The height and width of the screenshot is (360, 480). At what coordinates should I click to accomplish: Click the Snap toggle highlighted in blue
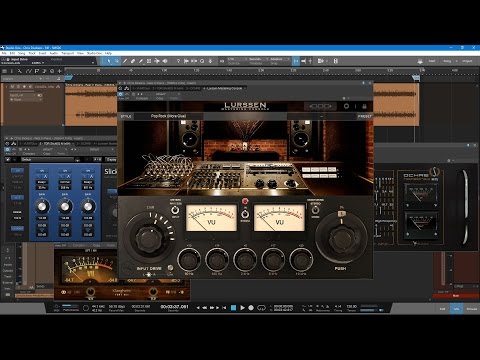pyautogui.click(x=296, y=61)
